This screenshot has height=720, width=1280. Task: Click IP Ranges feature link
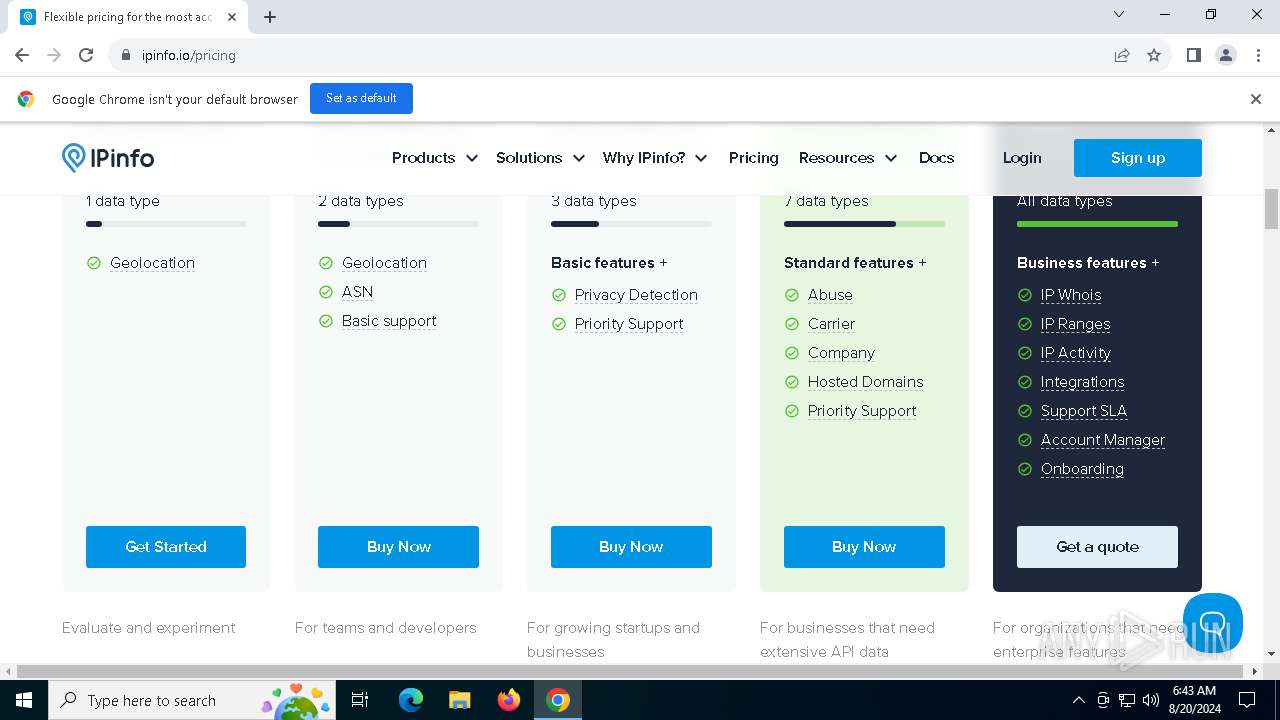click(1075, 324)
